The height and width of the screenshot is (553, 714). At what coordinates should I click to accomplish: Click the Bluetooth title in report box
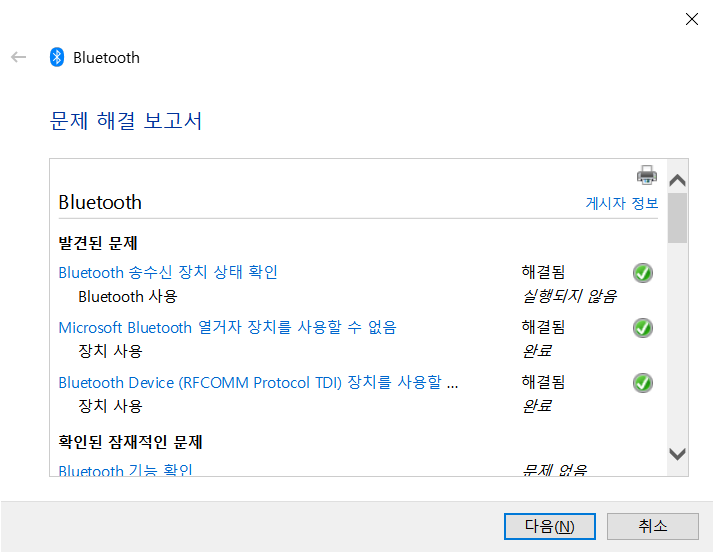pyautogui.click(x=100, y=202)
